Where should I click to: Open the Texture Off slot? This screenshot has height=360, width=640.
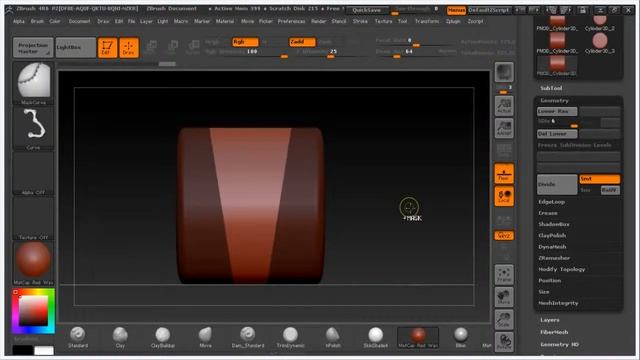coord(33,218)
